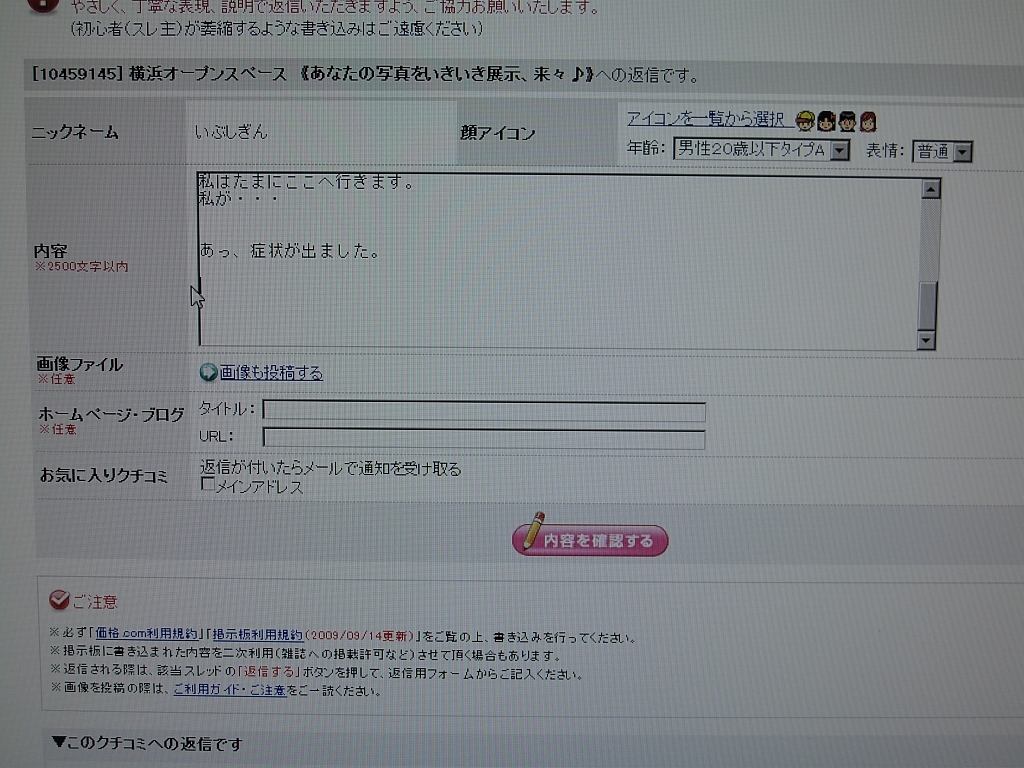The height and width of the screenshot is (768, 1024).
Task: Click the 画像も投稿する link
Action: tap(271, 373)
